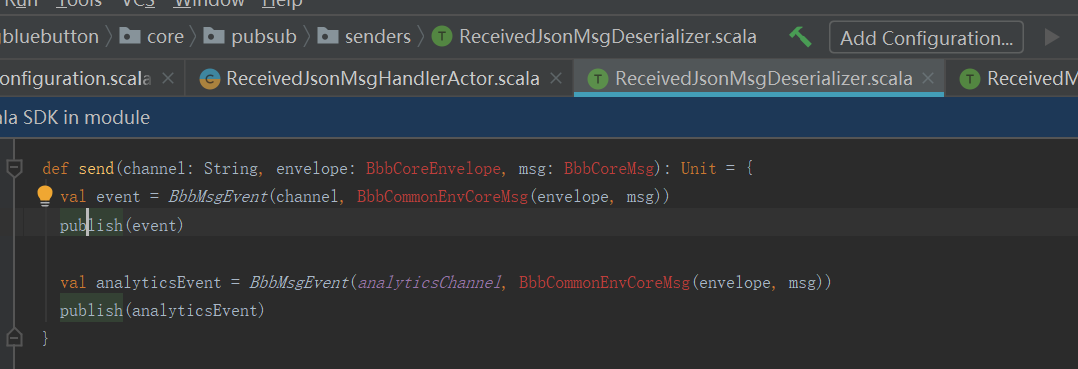Screen dimensions: 1078x369
Task: Click 'BbbCoreMsg' parameter type
Action: (x=608, y=168)
